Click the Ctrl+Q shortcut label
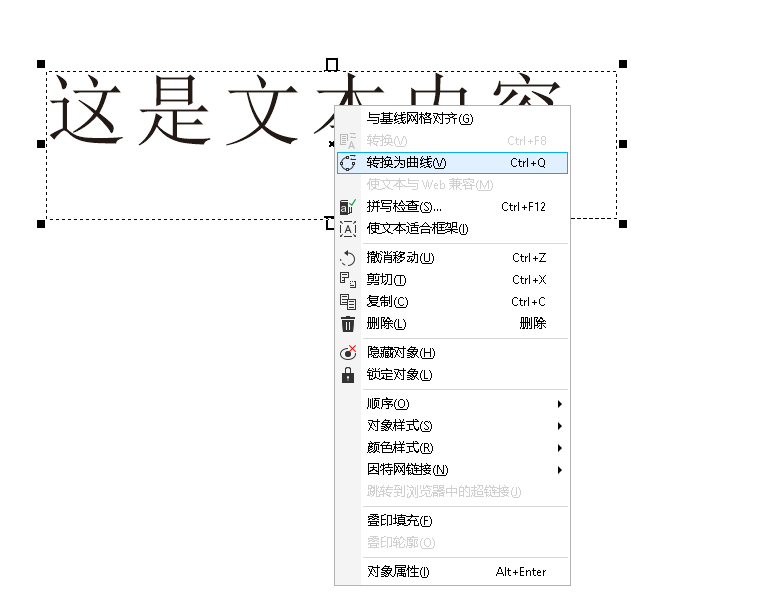Screen dimensions: 780x599 pyautogui.click(x=528, y=163)
